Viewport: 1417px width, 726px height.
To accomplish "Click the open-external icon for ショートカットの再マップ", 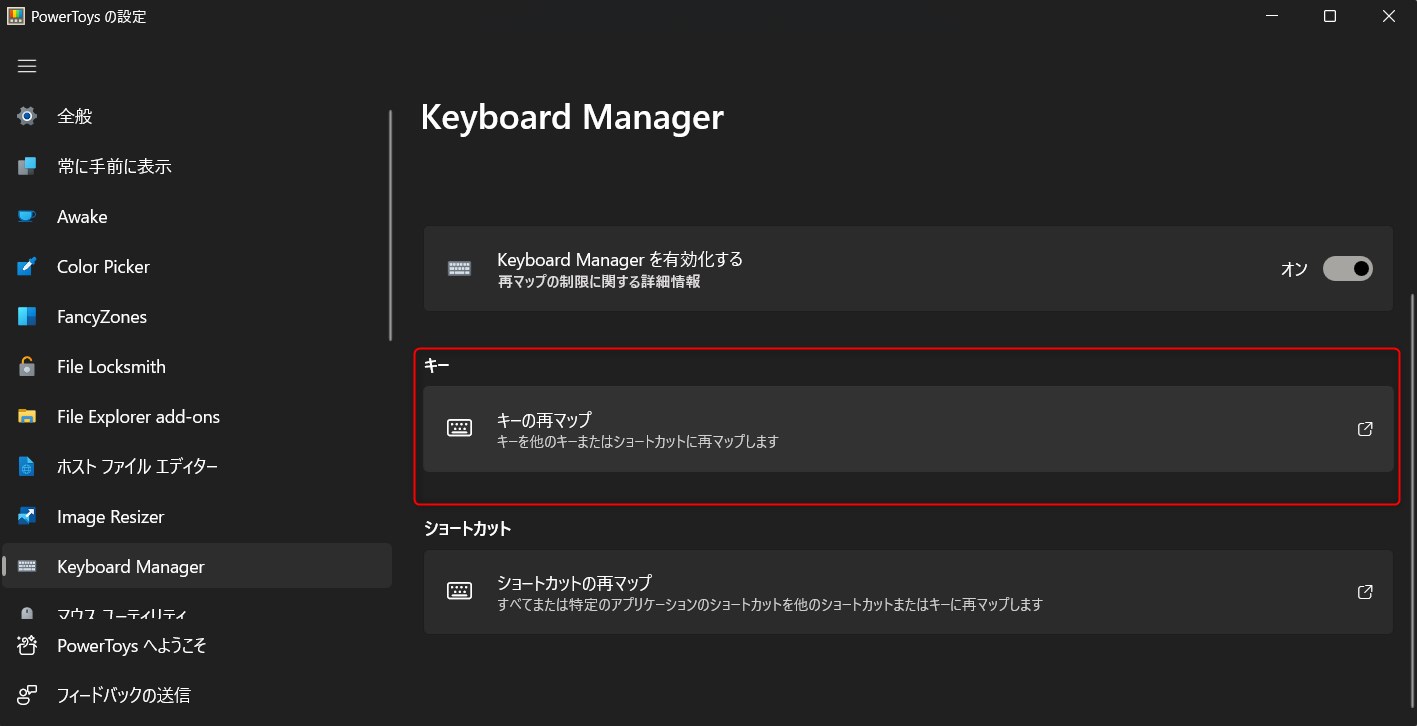I will click(1365, 592).
